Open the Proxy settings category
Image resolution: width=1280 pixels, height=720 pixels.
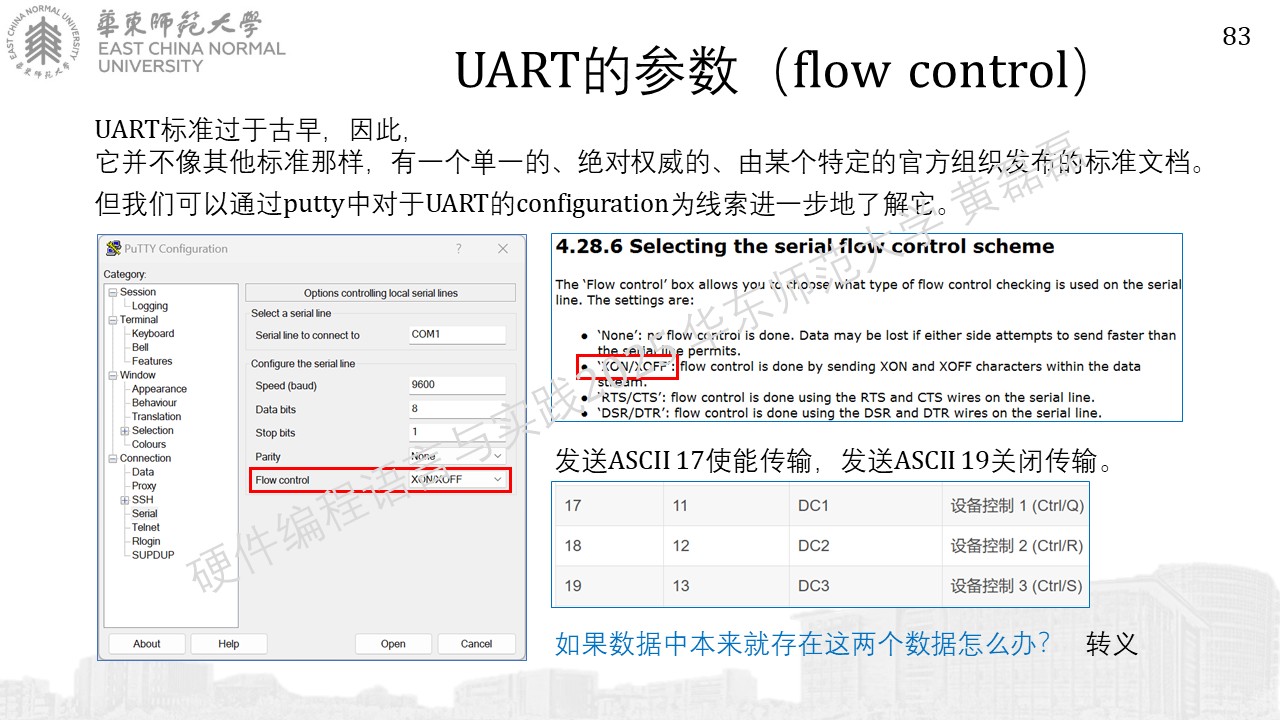[x=144, y=486]
